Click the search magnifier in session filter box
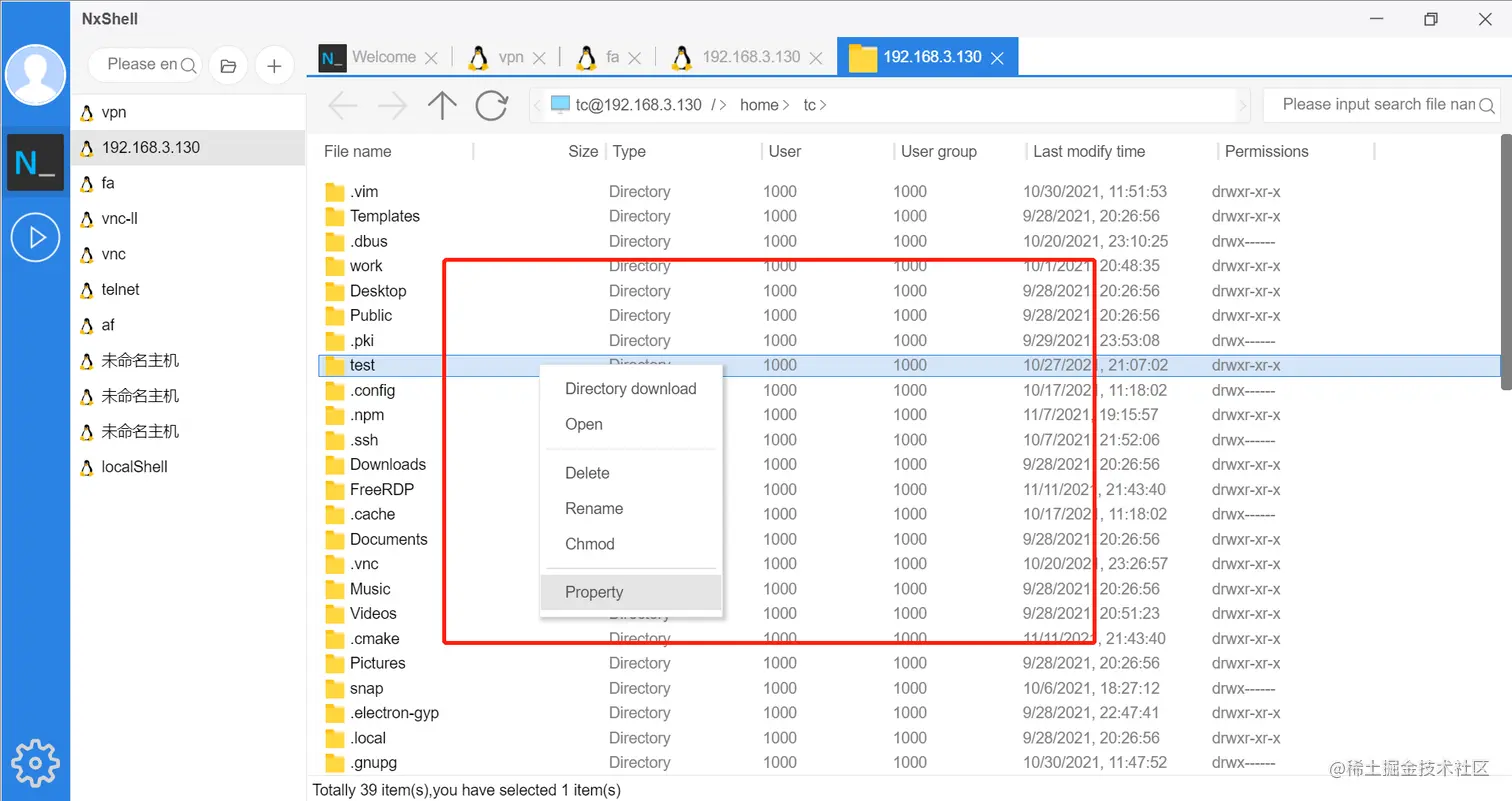Viewport: 1512px width, 801px height. tap(189, 65)
